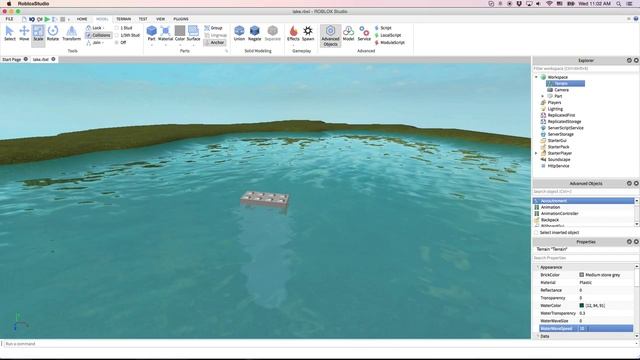Viewport: 640px width, 360px height.
Task: Select the Off snap option
Action: 121,42
